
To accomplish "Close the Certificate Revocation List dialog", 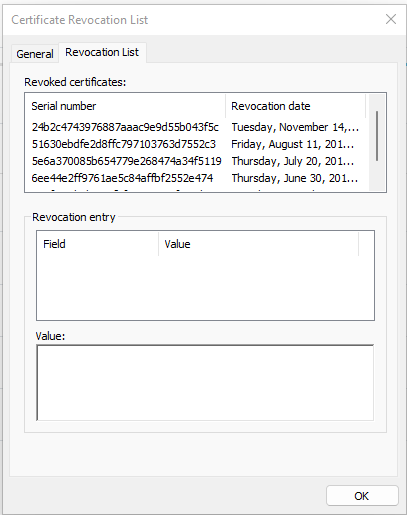I will point(391,19).
